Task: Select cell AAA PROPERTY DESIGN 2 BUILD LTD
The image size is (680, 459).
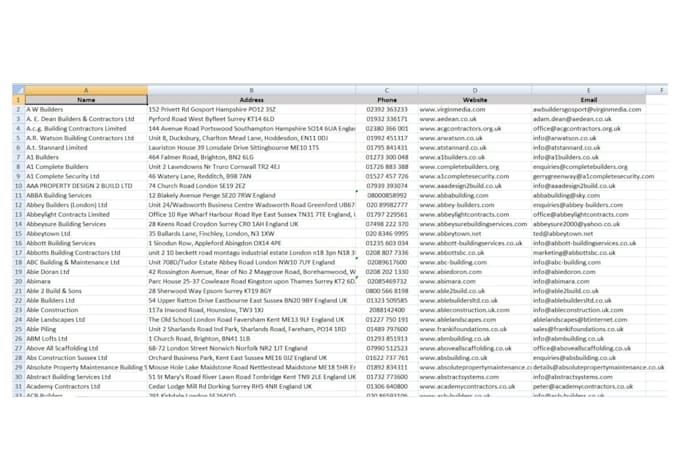Action: point(86,186)
